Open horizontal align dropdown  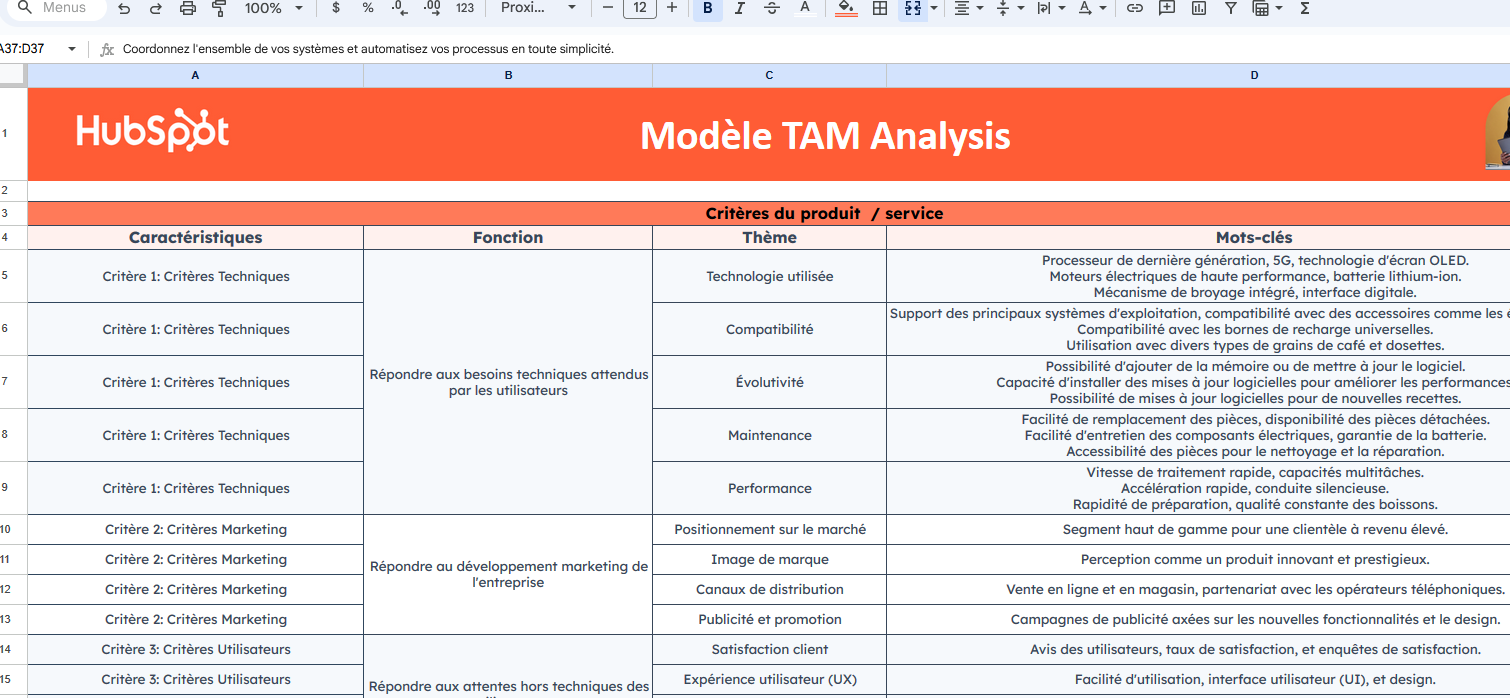968,8
